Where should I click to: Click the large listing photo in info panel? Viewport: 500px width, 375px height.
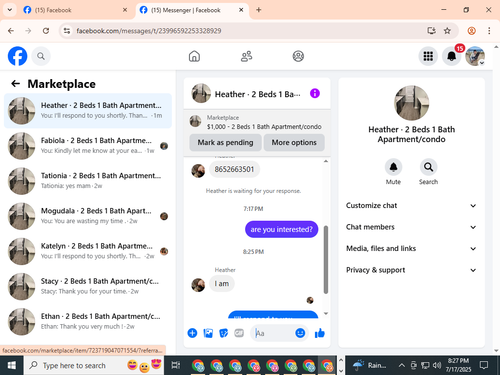pos(411,103)
